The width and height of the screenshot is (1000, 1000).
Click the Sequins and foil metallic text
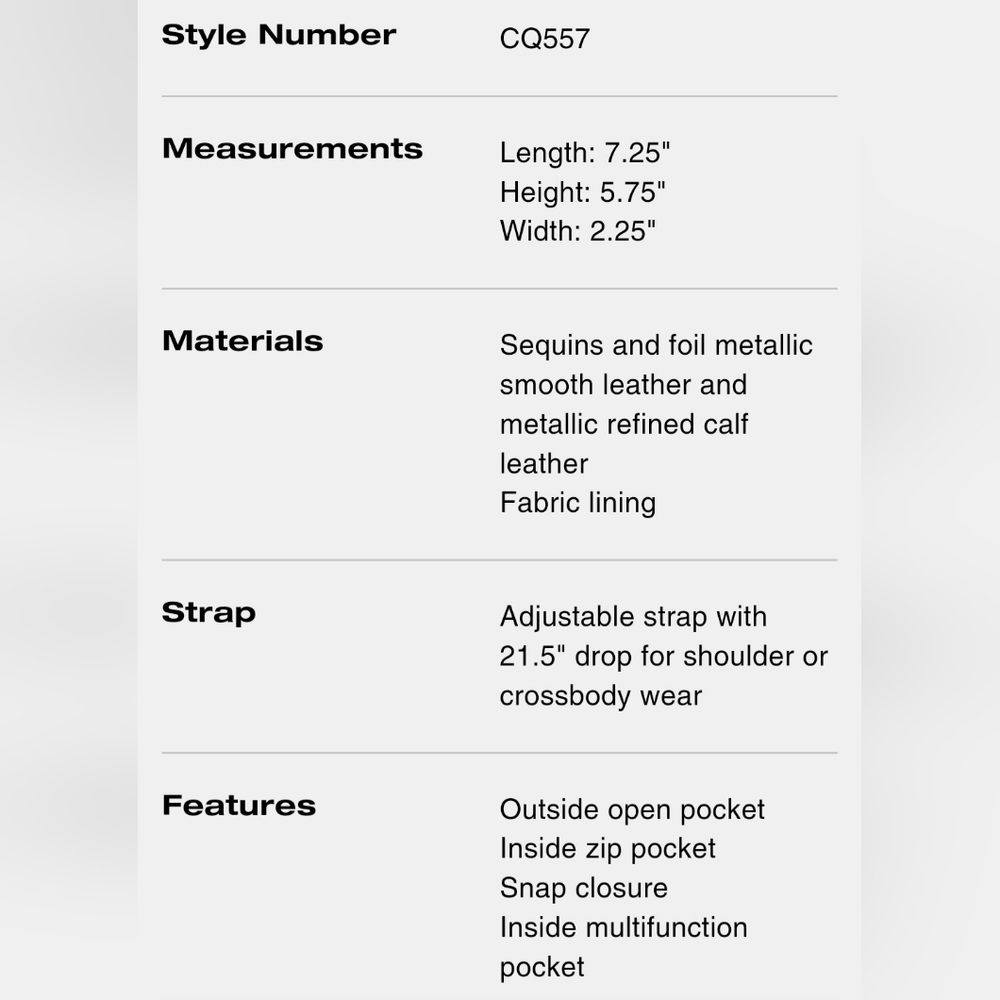click(656, 345)
